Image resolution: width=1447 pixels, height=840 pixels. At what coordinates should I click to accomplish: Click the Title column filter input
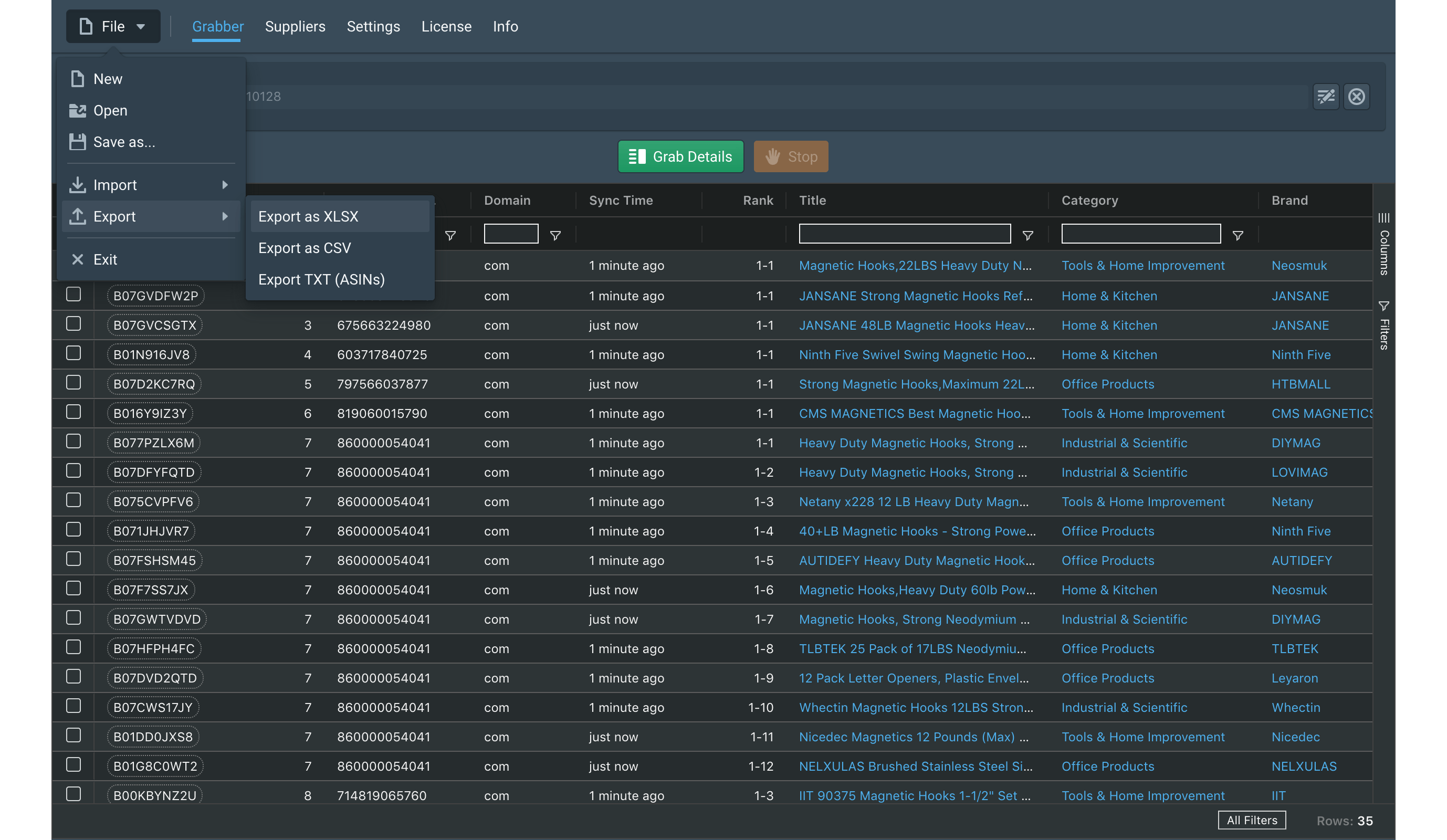(x=904, y=234)
